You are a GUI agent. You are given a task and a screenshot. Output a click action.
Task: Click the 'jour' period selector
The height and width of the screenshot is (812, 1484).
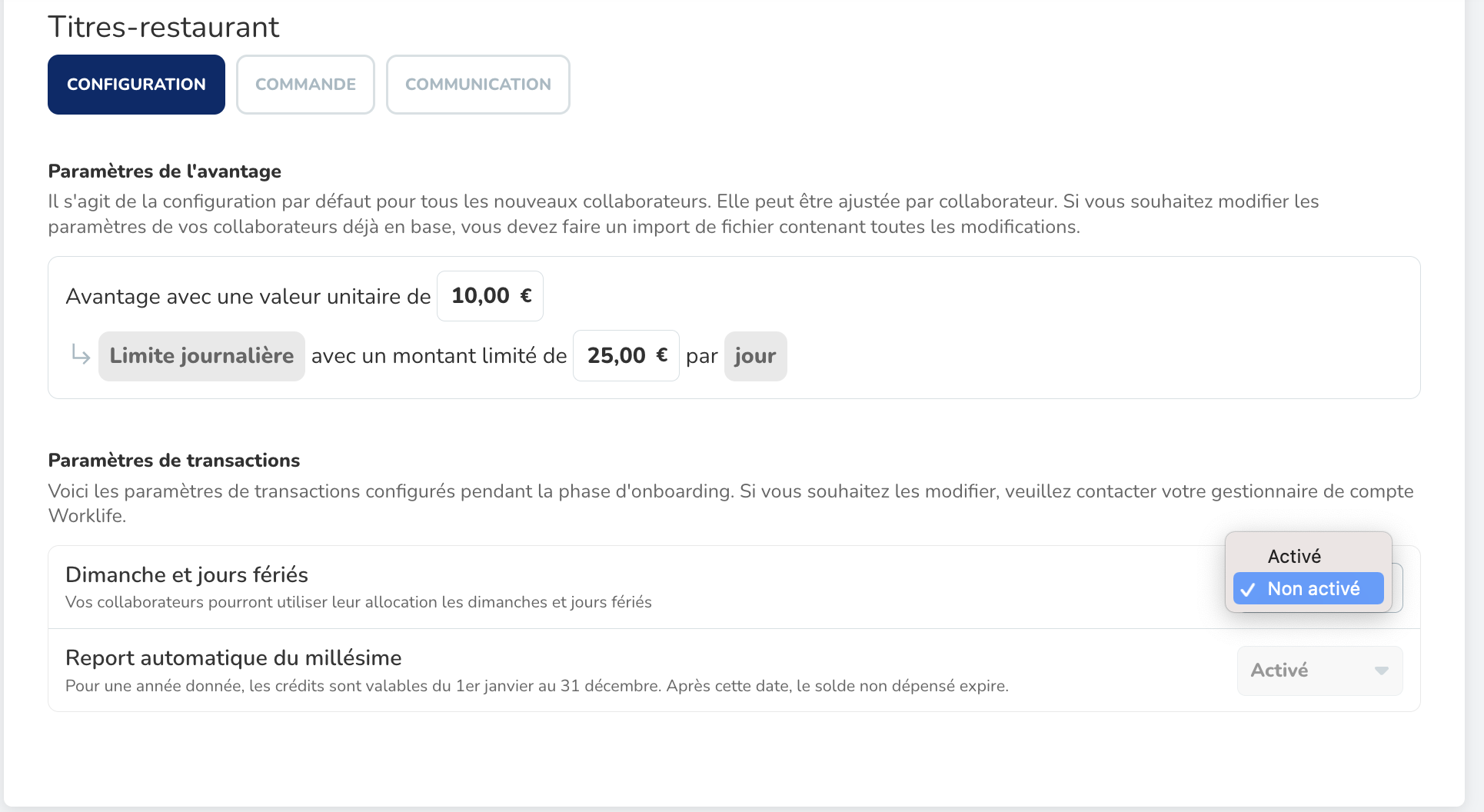click(x=755, y=356)
